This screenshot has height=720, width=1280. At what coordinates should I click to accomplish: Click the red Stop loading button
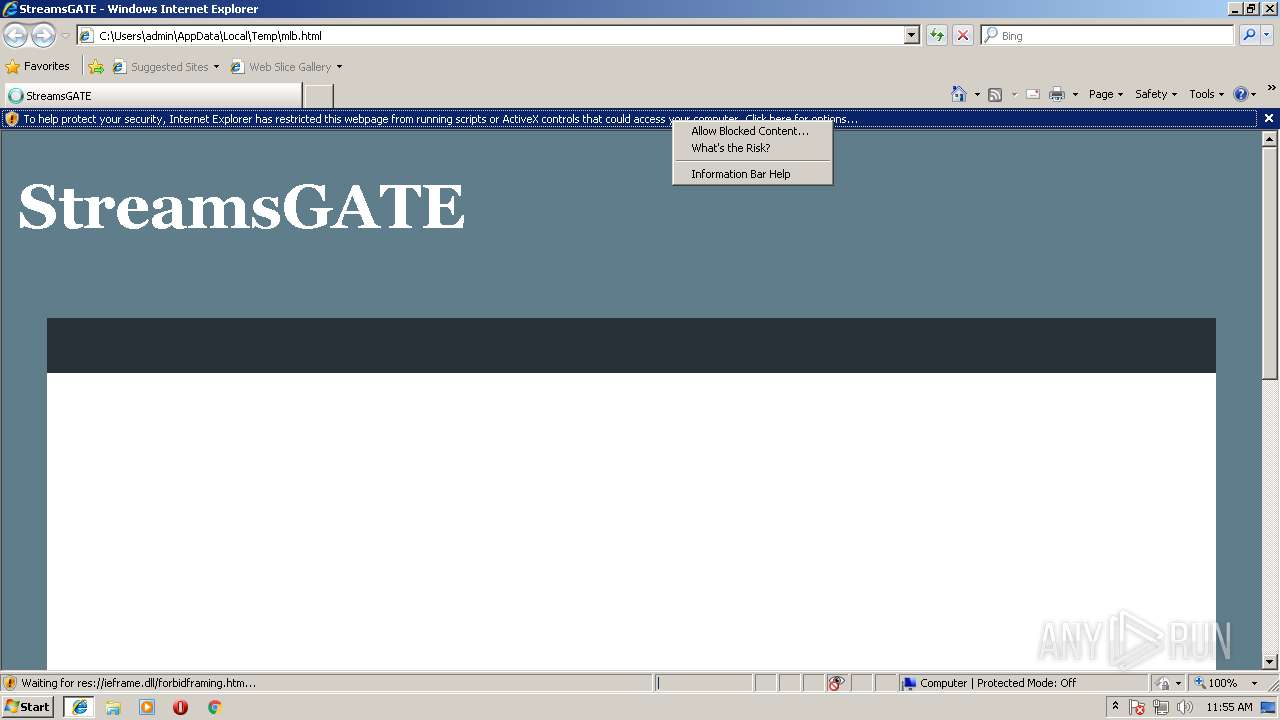(x=963, y=36)
